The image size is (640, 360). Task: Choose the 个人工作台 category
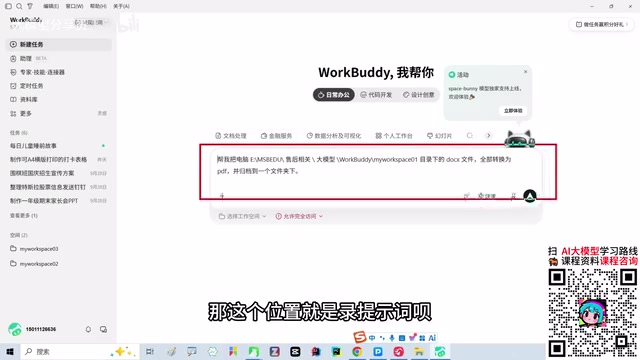coord(394,136)
